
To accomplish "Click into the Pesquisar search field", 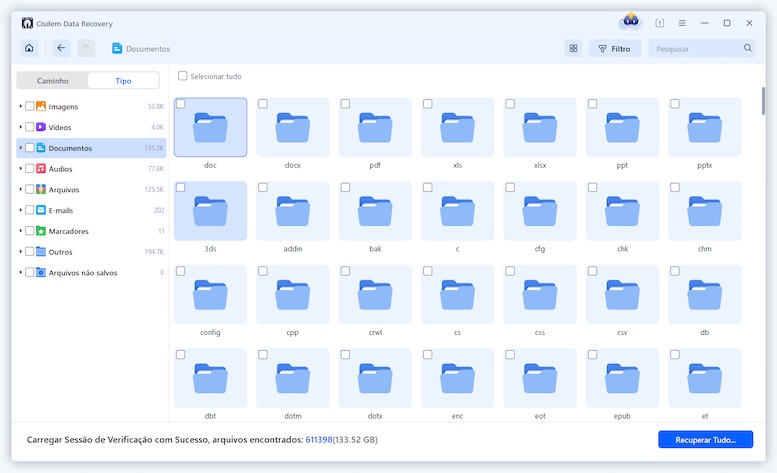I will click(695, 48).
